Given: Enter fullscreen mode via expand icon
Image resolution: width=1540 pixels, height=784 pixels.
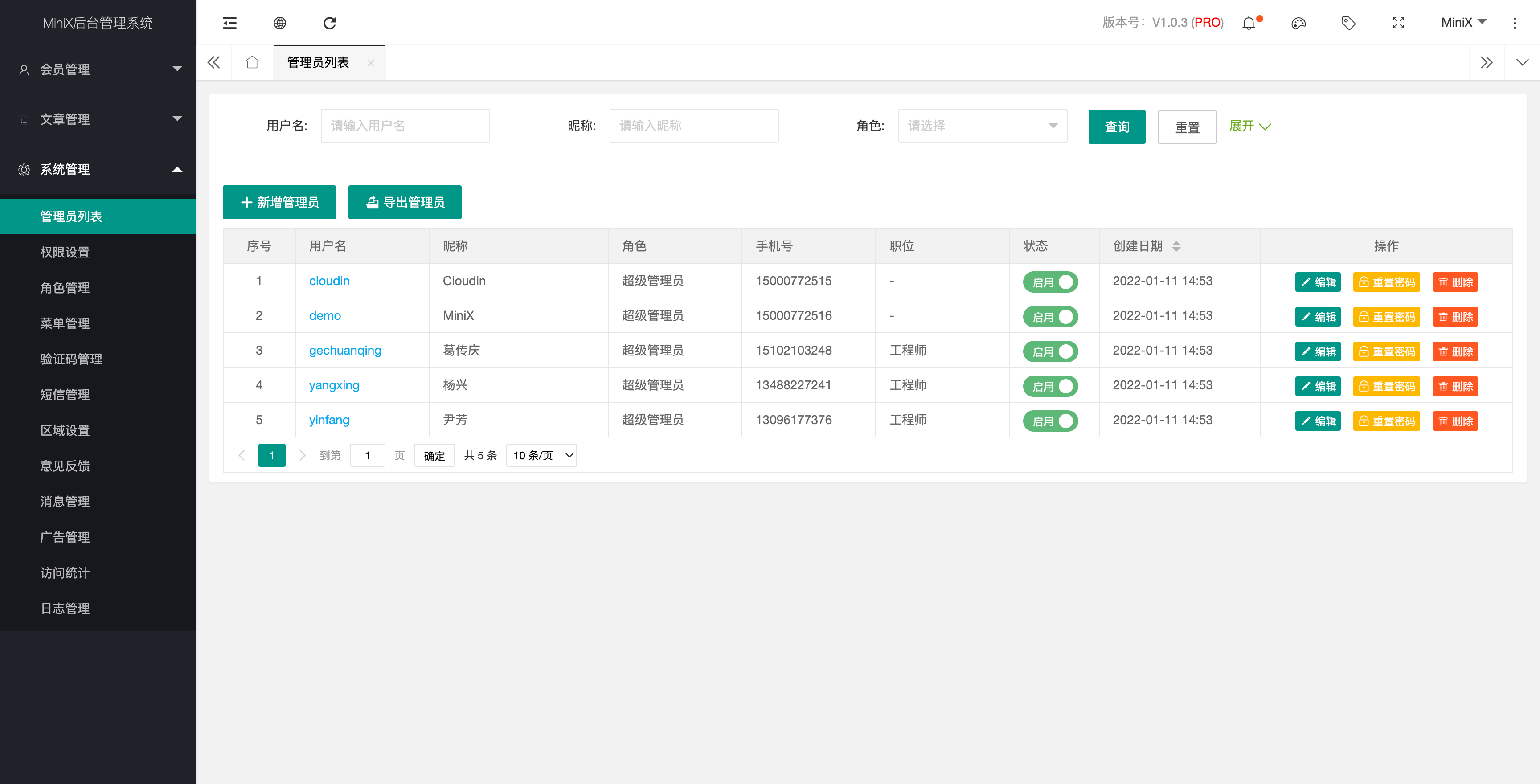Looking at the screenshot, I should [1398, 23].
